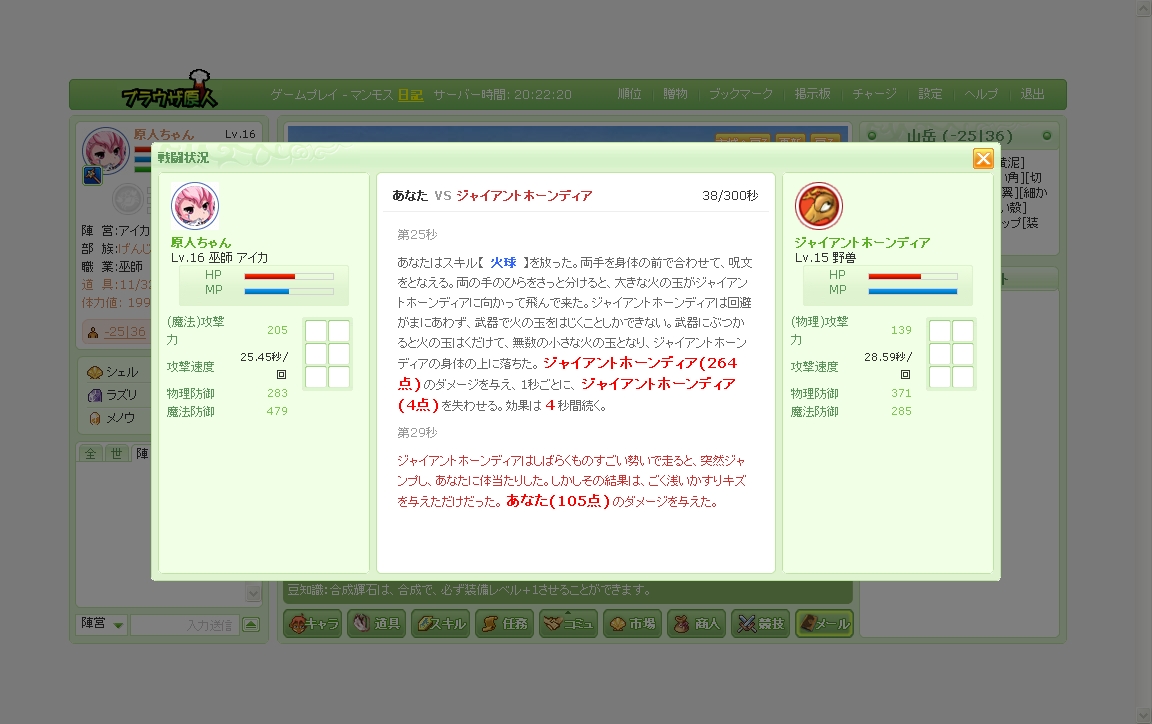Open the キャラ character menu
The width and height of the screenshot is (1152, 724).
[313, 623]
